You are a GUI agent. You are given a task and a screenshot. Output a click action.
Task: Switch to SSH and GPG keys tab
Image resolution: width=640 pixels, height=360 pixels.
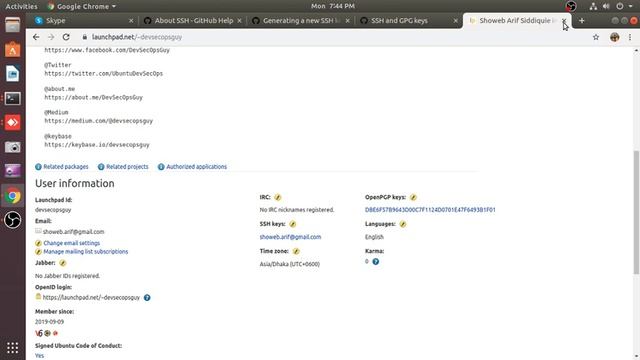click(409, 21)
